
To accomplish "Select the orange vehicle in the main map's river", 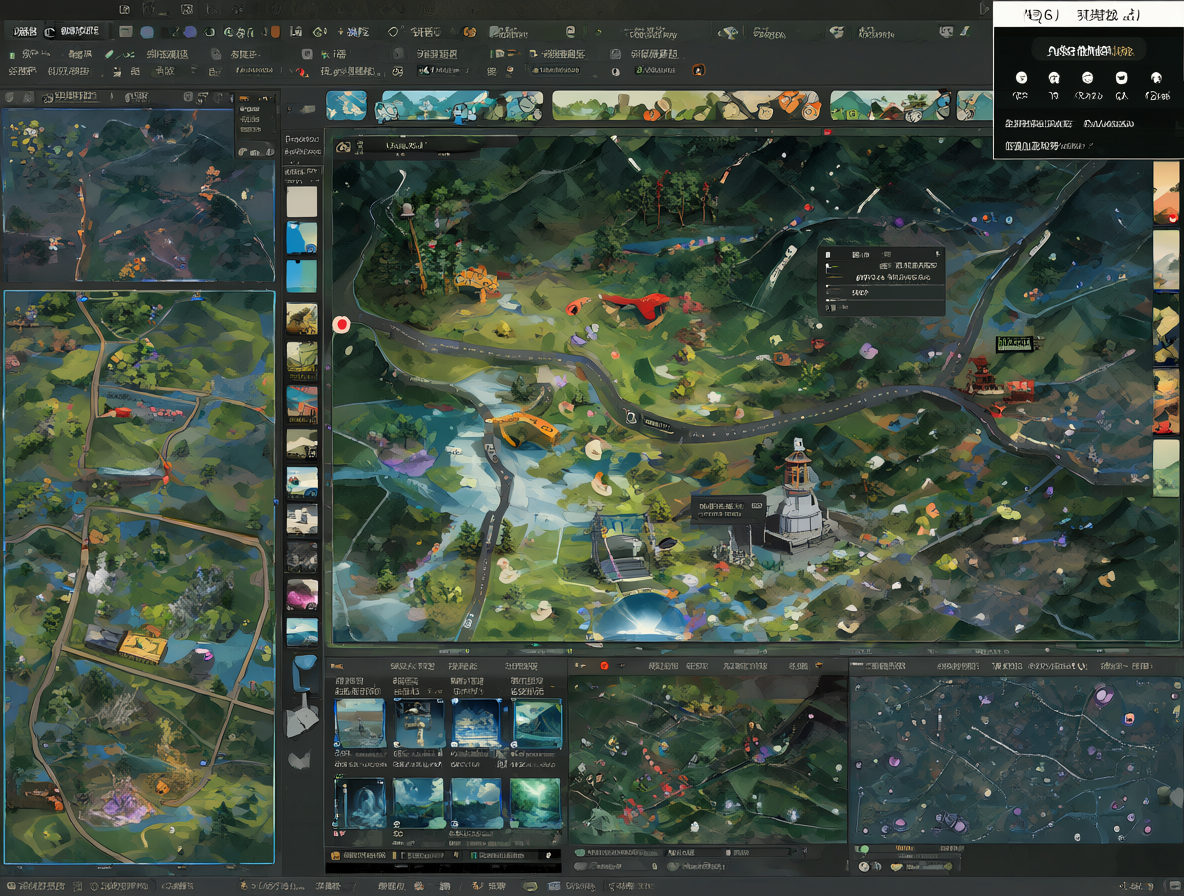I will (x=524, y=428).
